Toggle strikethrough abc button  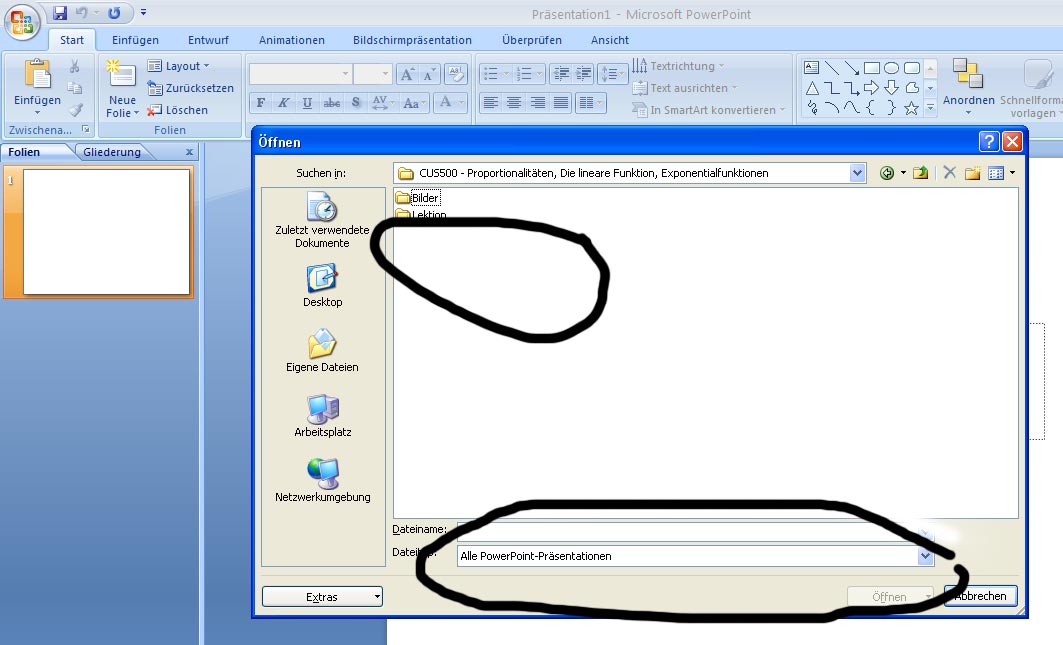point(332,103)
